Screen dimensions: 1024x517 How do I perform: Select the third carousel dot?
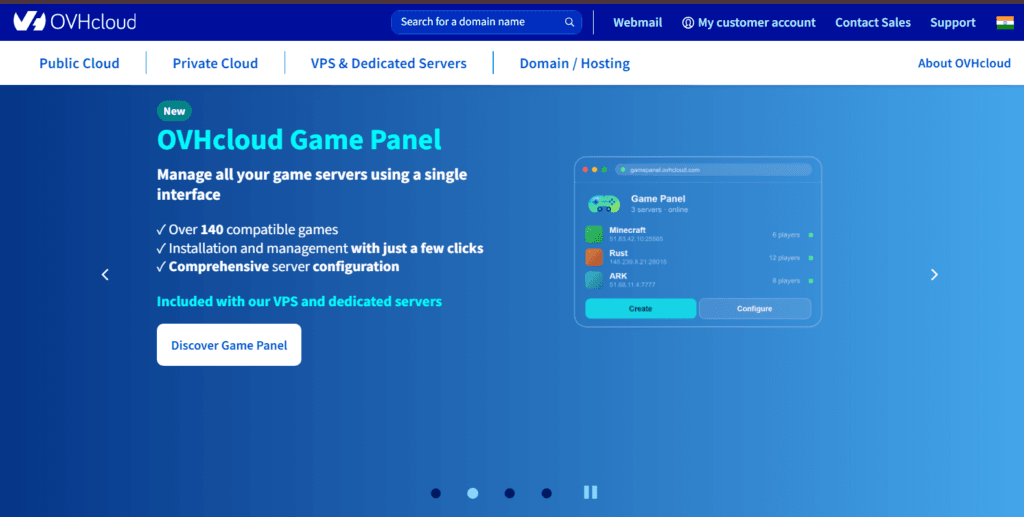509,493
